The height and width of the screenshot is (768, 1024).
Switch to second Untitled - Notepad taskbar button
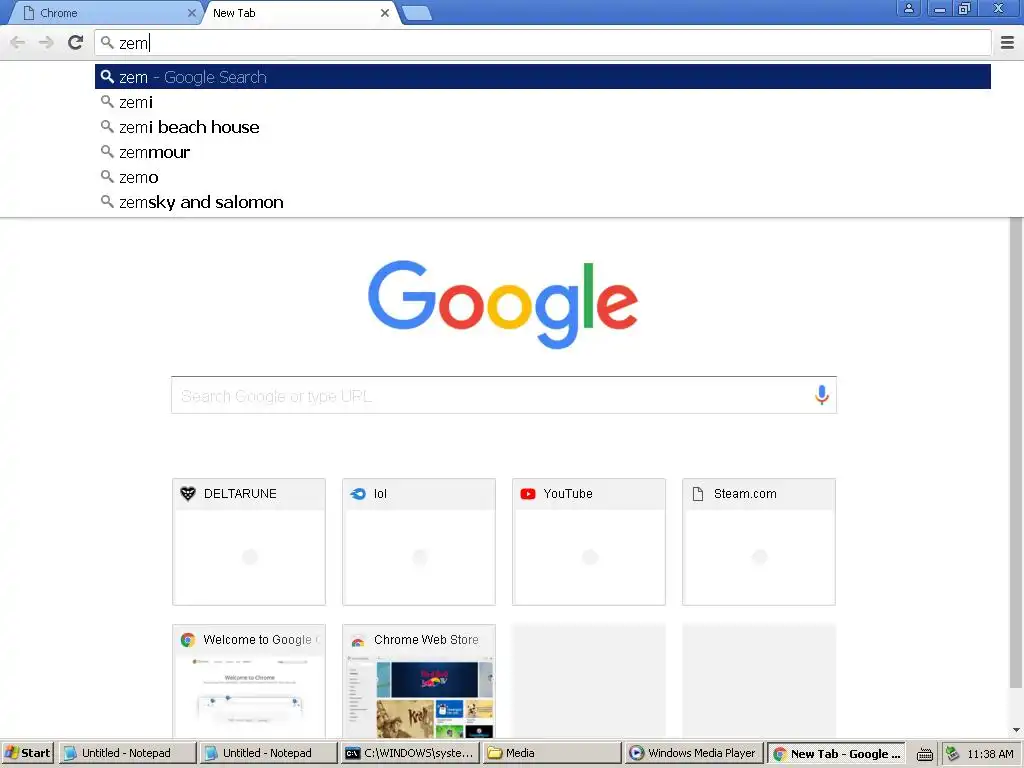coord(268,753)
